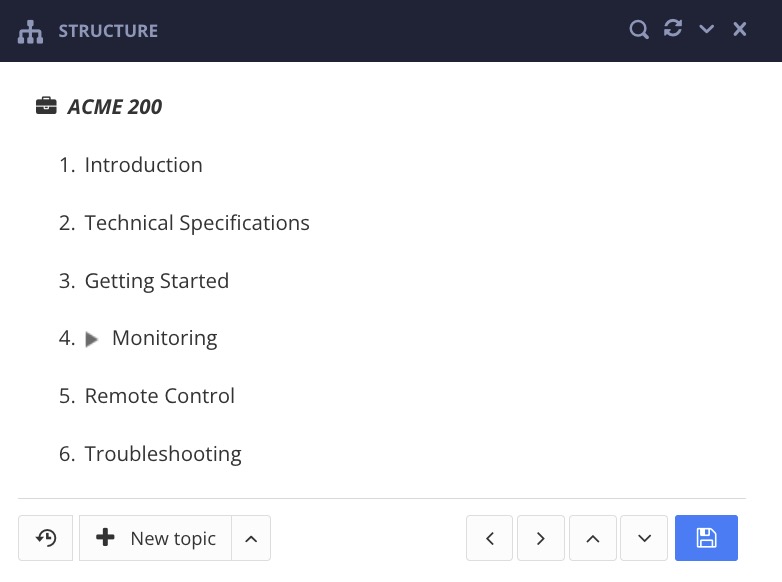The width and height of the screenshot is (782, 582).
Task: Open the Getting Started topic
Action: coord(157,281)
